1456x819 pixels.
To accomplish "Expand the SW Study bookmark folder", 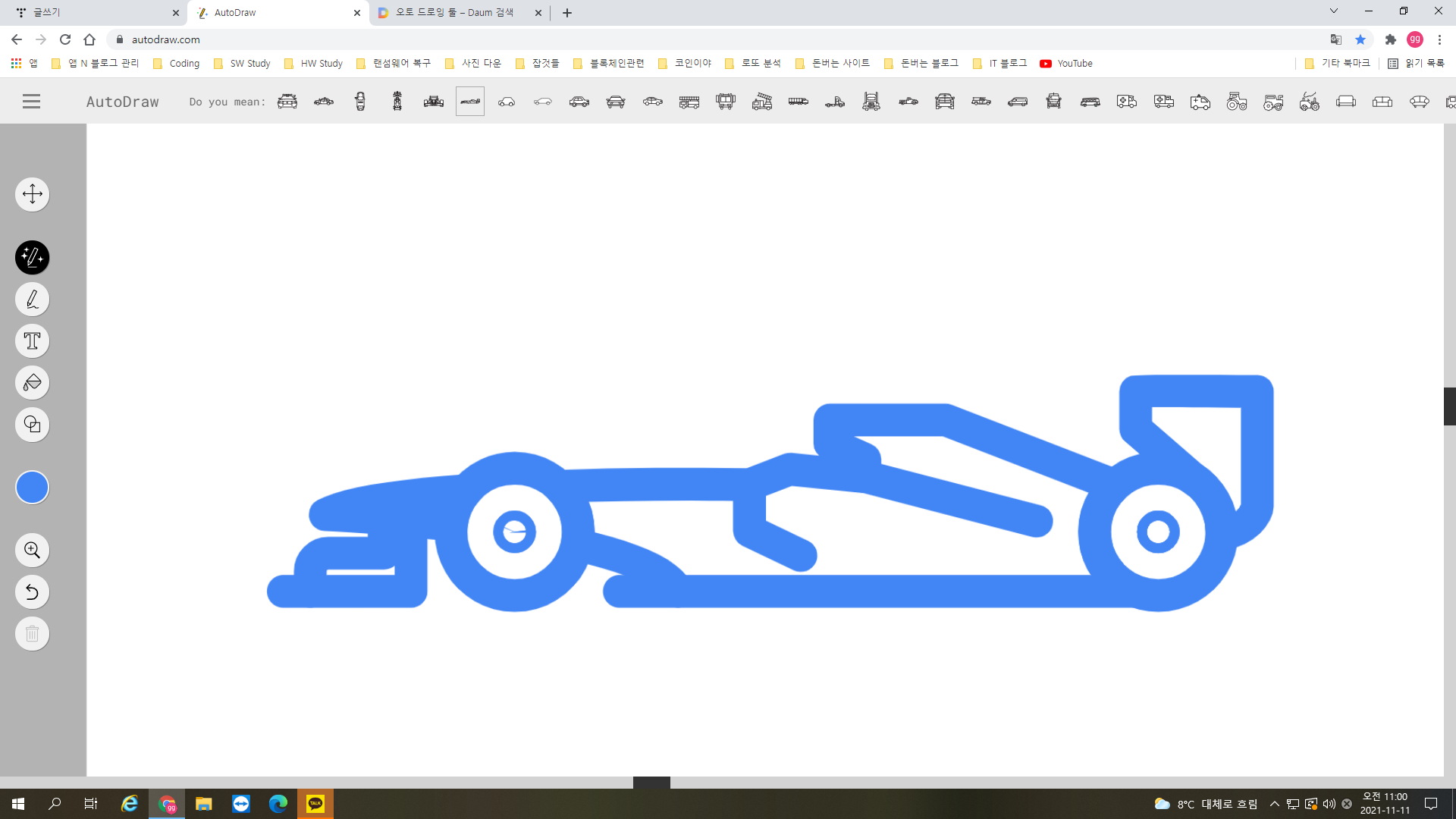I will 243,64.
